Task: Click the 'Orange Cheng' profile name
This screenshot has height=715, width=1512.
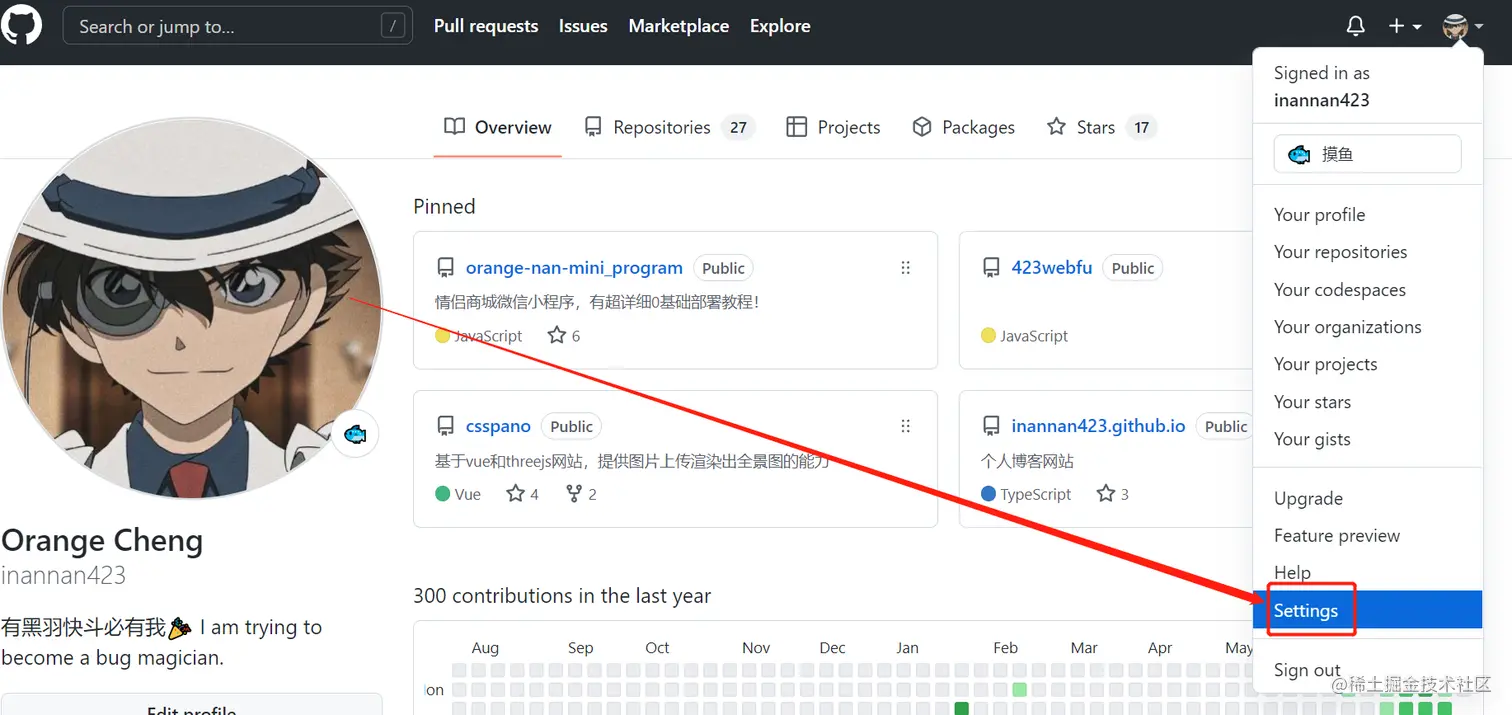Action: [102, 541]
